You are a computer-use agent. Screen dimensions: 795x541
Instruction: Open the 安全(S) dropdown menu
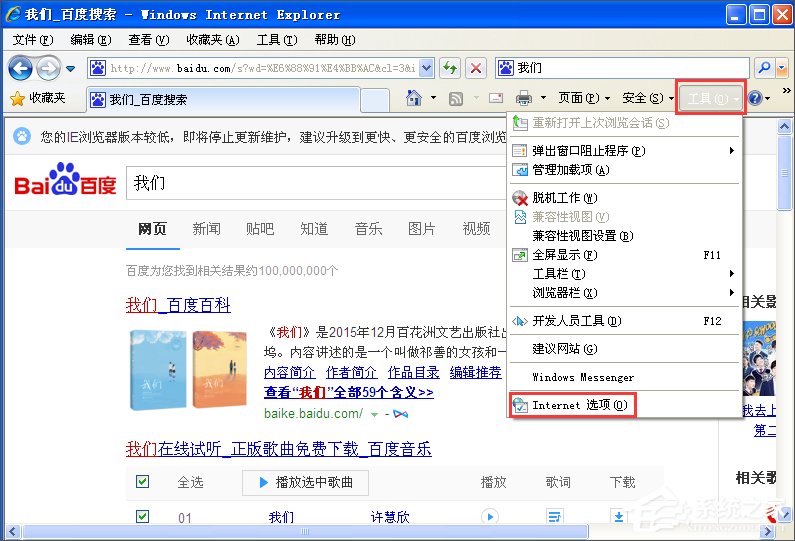tap(647, 98)
